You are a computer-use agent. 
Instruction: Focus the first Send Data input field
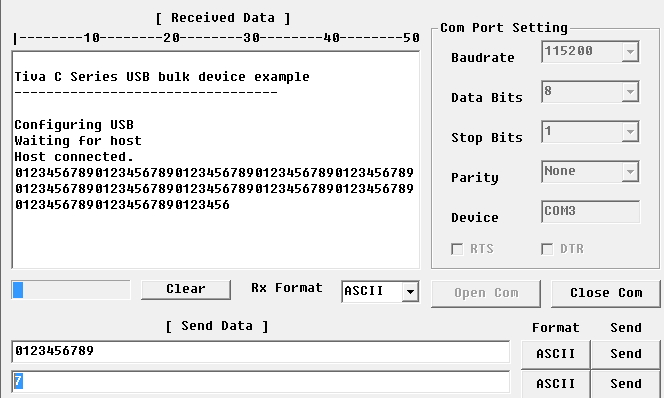pyautogui.click(x=260, y=351)
